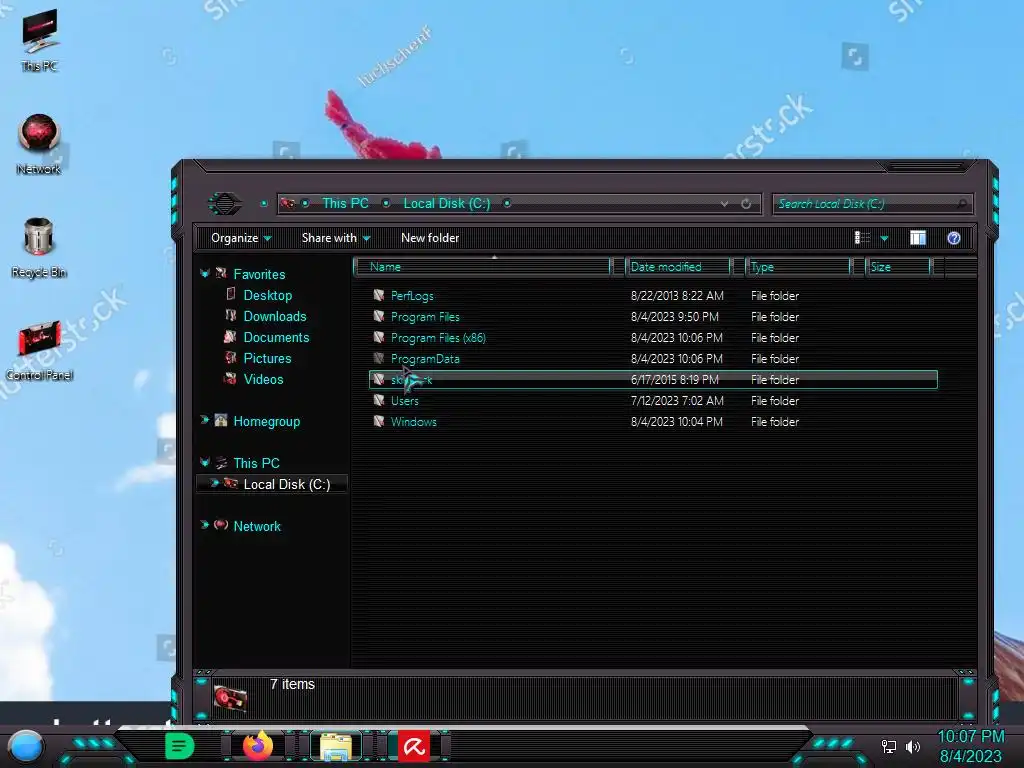Sort by Size column header
This screenshot has width=1024, height=768.
click(x=899, y=266)
